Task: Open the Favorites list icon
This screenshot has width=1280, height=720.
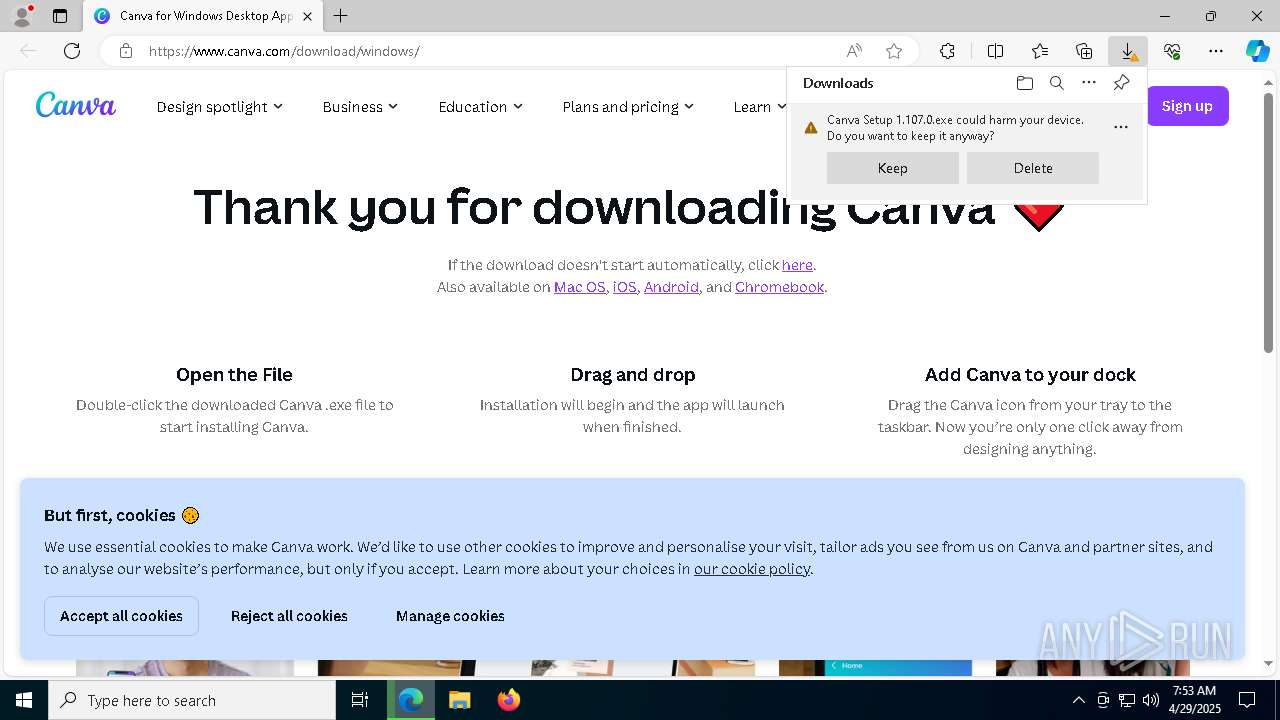Action: tap(1040, 51)
